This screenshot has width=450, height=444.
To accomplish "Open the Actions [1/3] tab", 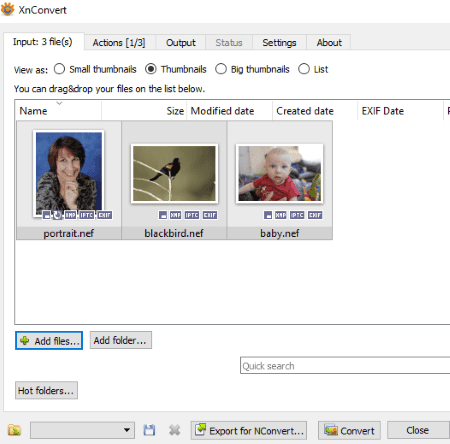I will pos(119,43).
